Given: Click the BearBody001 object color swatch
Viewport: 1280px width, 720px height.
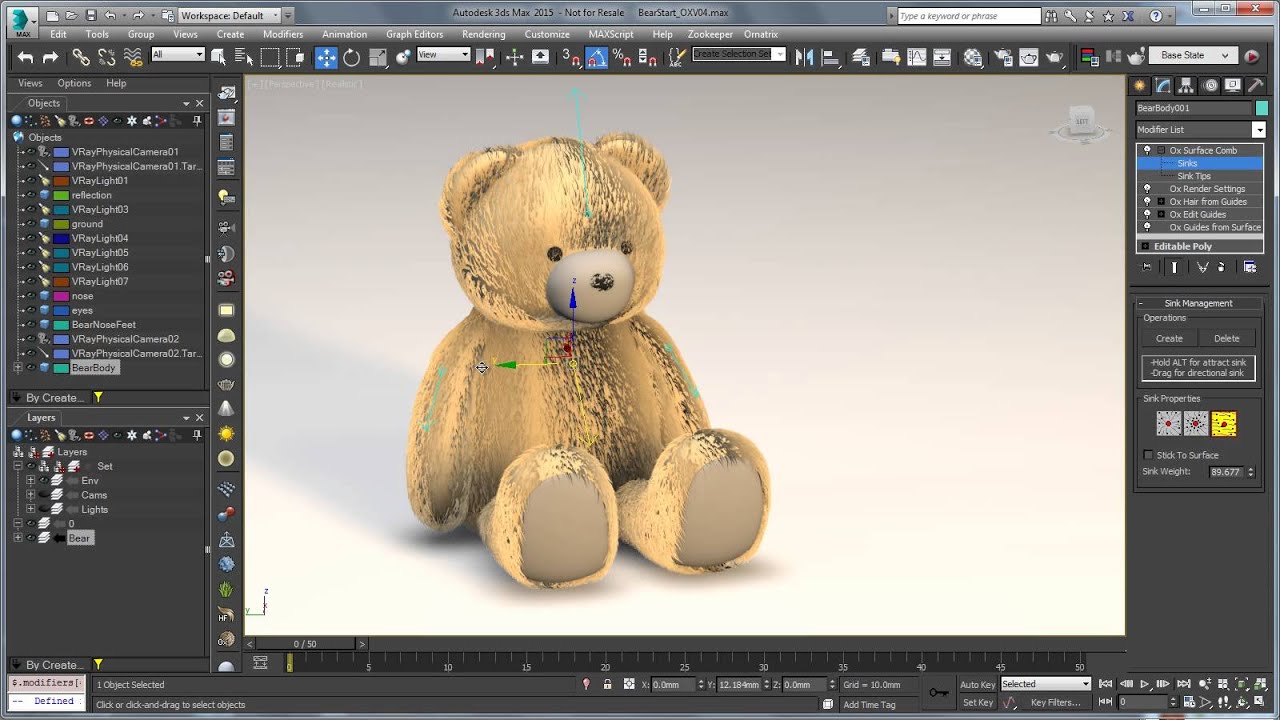Looking at the screenshot, I should pos(1261,108).
